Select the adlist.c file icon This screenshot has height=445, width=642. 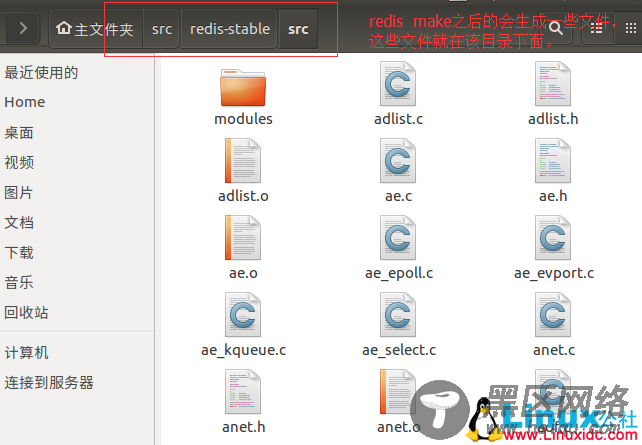point(398,84)
